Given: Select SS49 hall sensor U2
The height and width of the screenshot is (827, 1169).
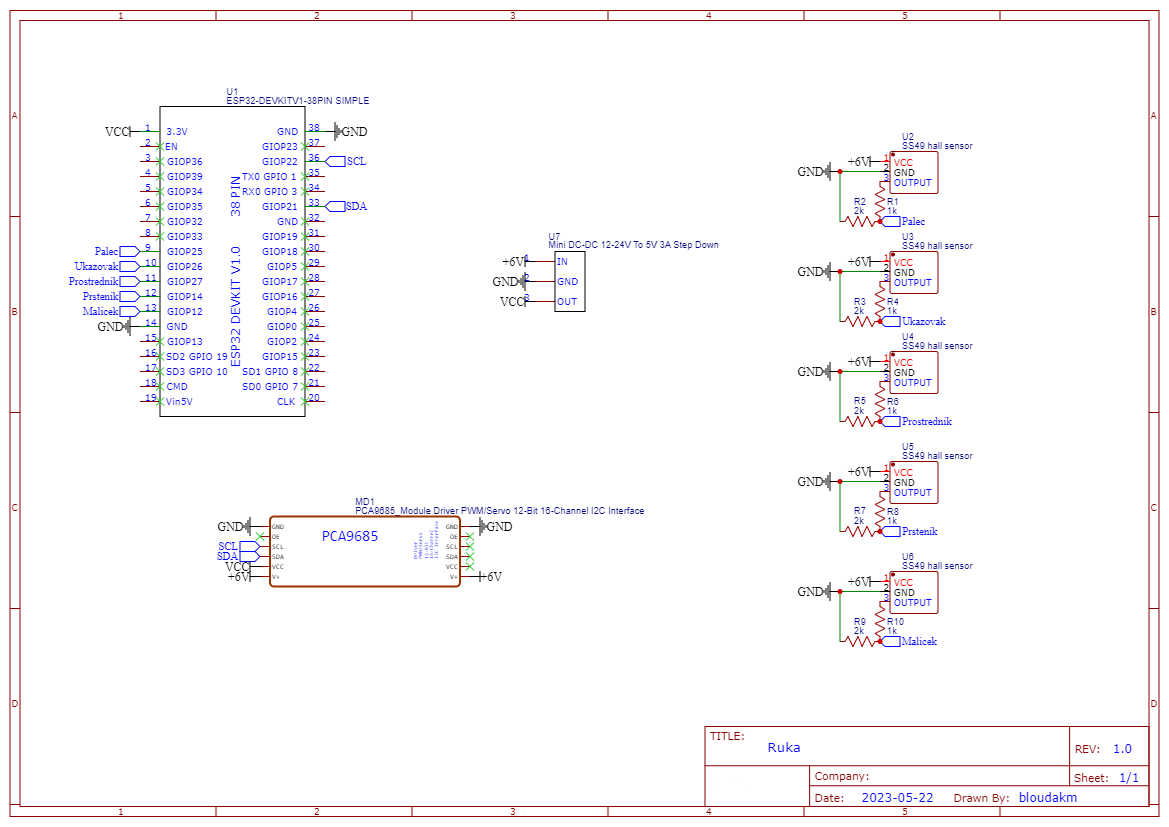Looking at the screenshot, I should pos(915,172).
